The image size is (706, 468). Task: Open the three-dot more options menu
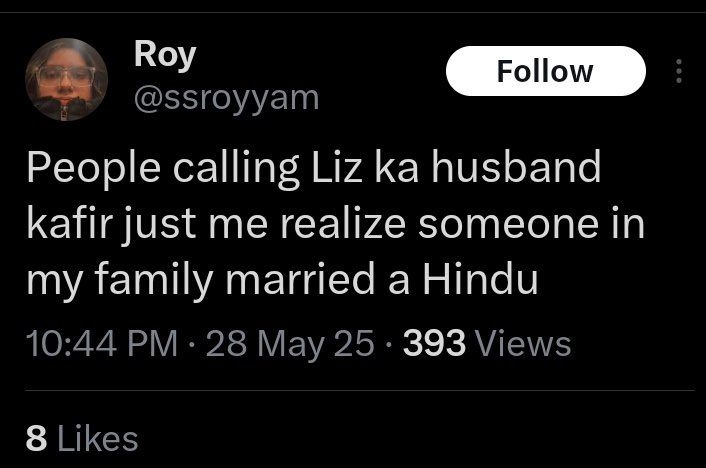tap(679, 72)
